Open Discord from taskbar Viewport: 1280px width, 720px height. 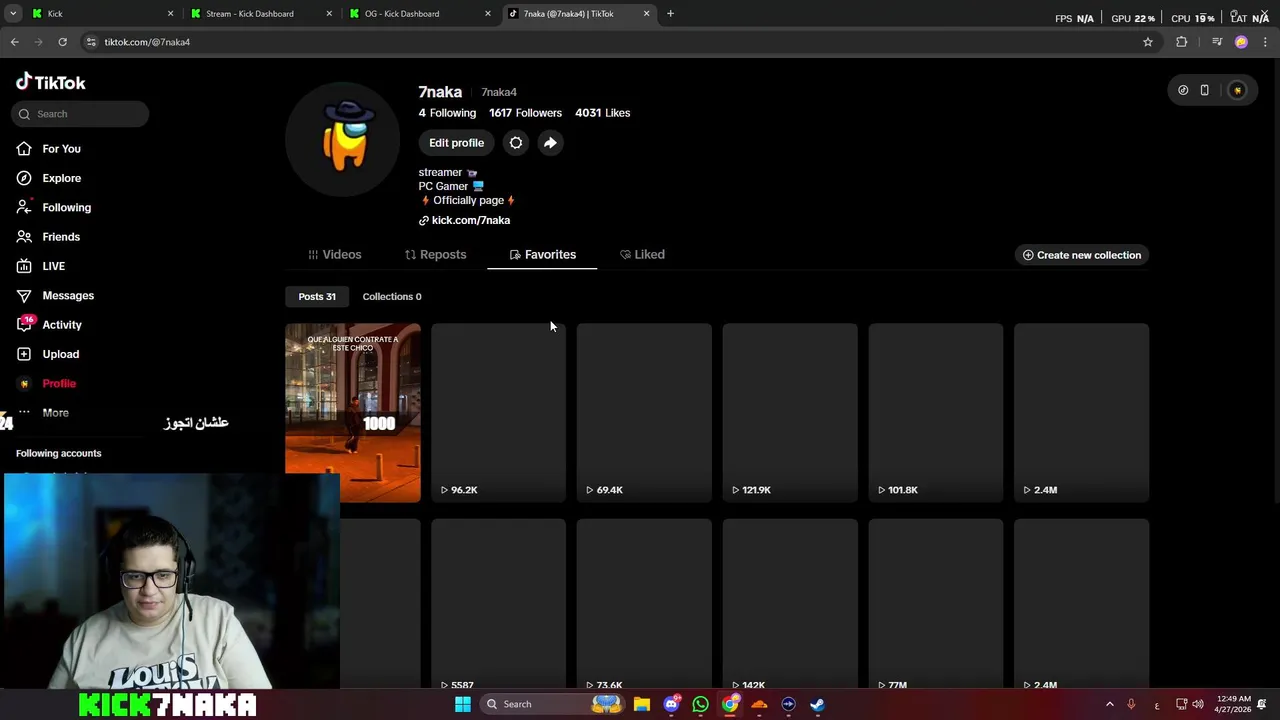[x=671, y=704]
